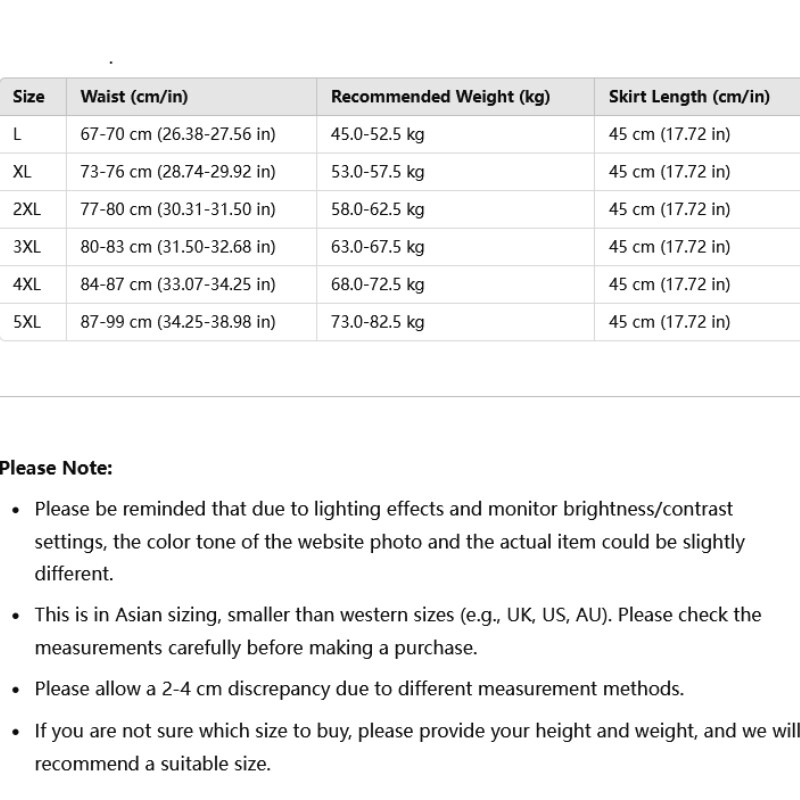Click skirt length in 4XL row
Viewport: 800px width, 800px height.
(x=669, y=284)
